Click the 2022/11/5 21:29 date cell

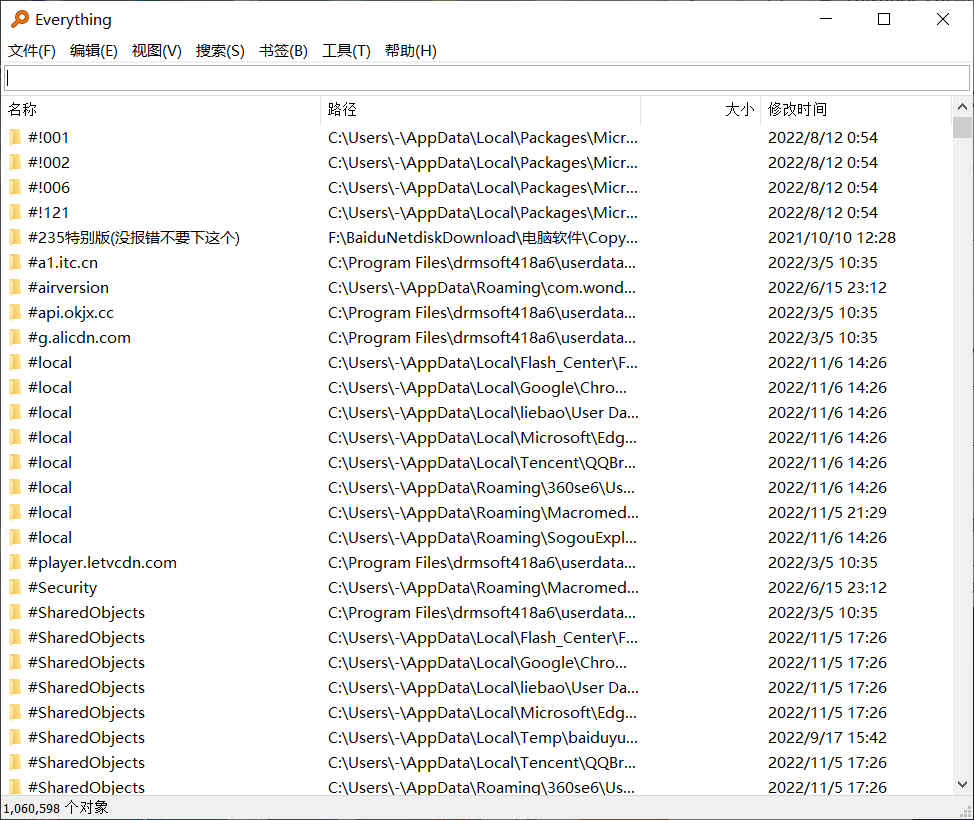pos(827,512)
